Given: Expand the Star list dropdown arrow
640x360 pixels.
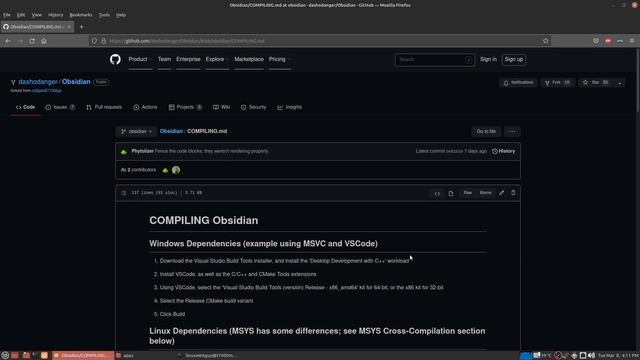Looking at the screenshot, I should 620,83.
